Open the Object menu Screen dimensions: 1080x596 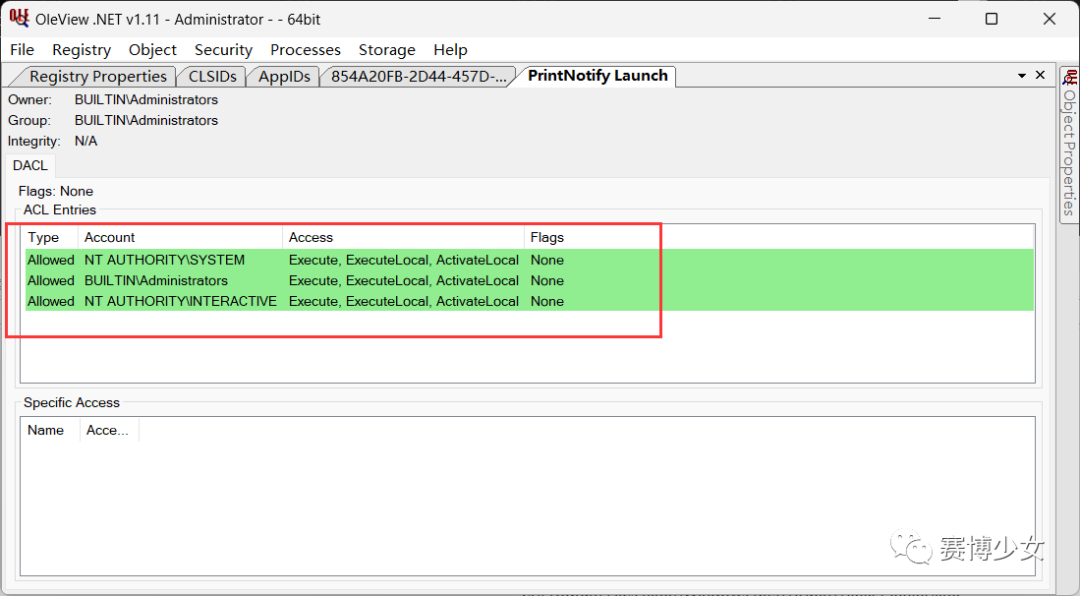(x=152, y=50)
